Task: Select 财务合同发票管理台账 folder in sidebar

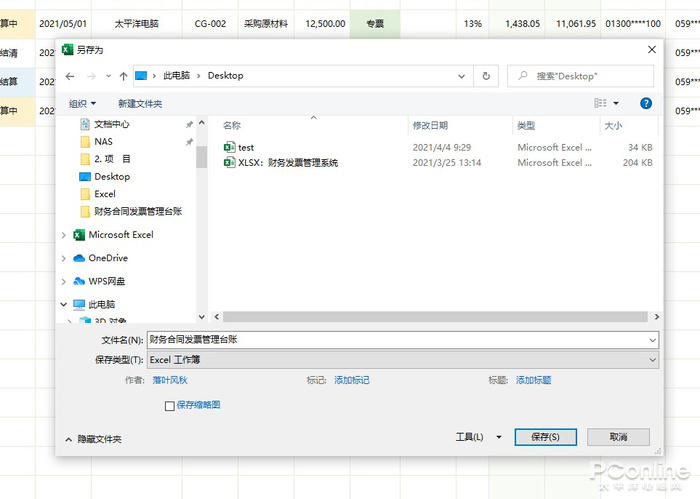Action: [x=138, y=211]
